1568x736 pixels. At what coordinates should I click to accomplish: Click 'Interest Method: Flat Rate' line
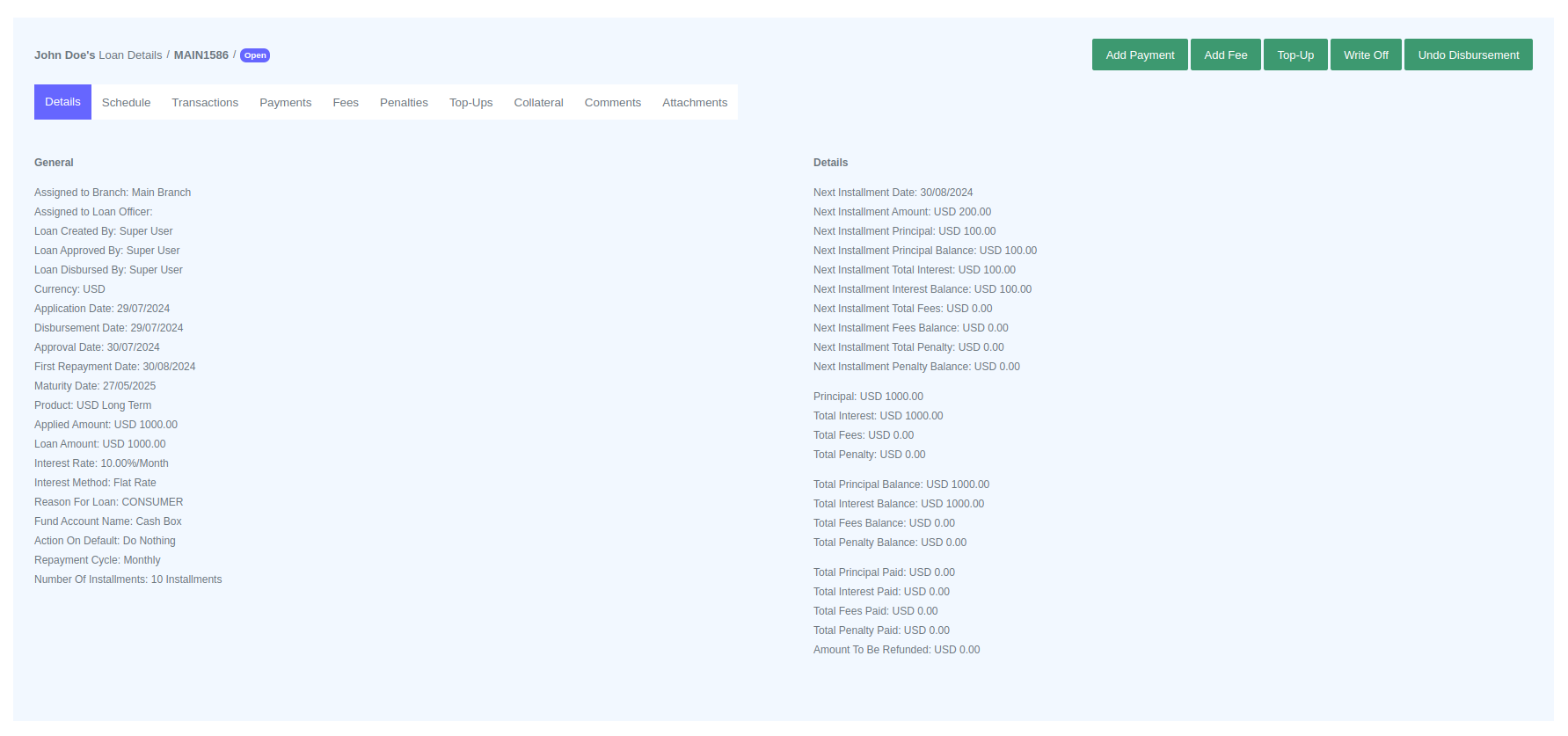(95, 483)
